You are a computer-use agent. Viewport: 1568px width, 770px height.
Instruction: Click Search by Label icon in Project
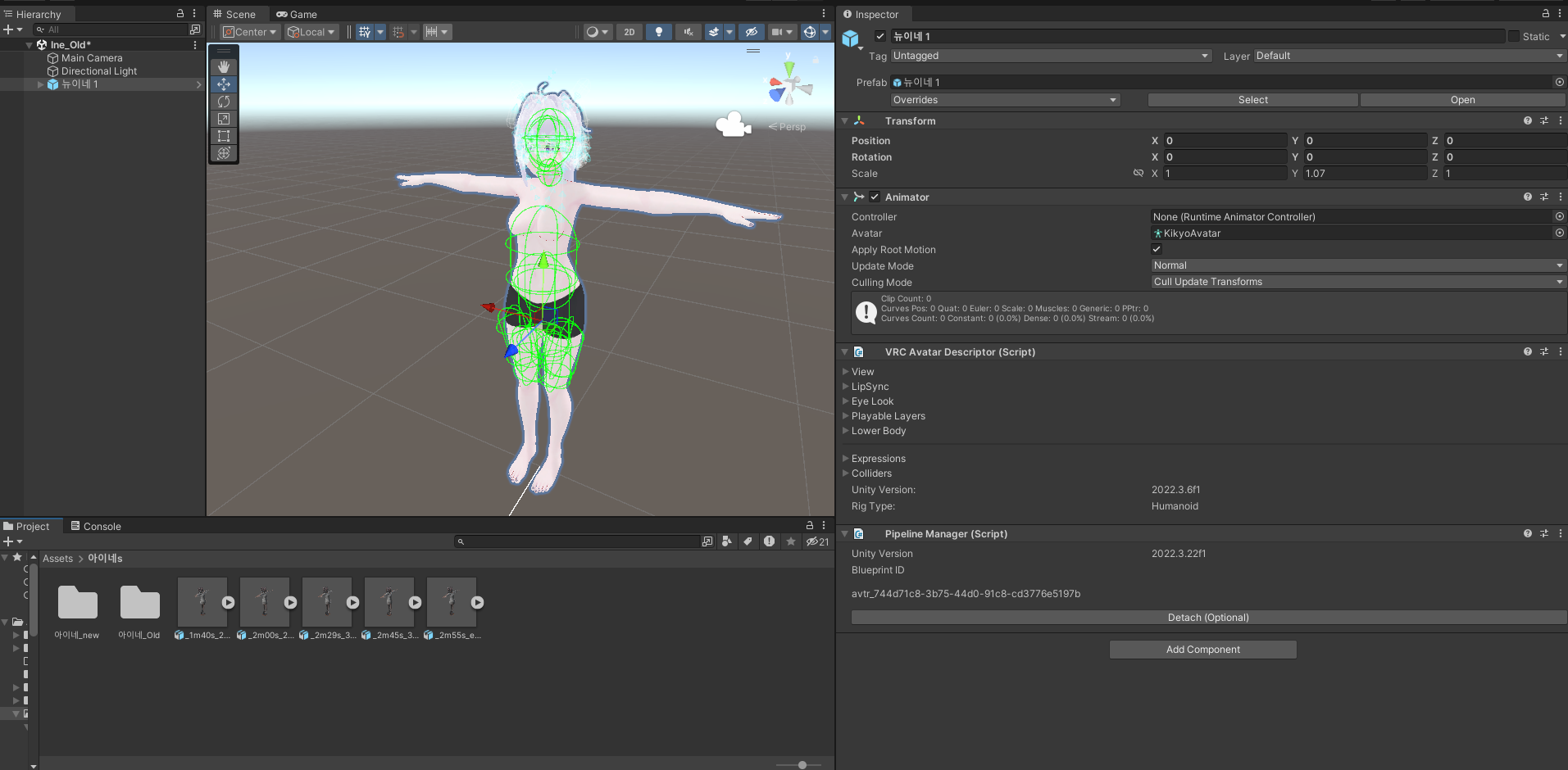pos(748,541)
